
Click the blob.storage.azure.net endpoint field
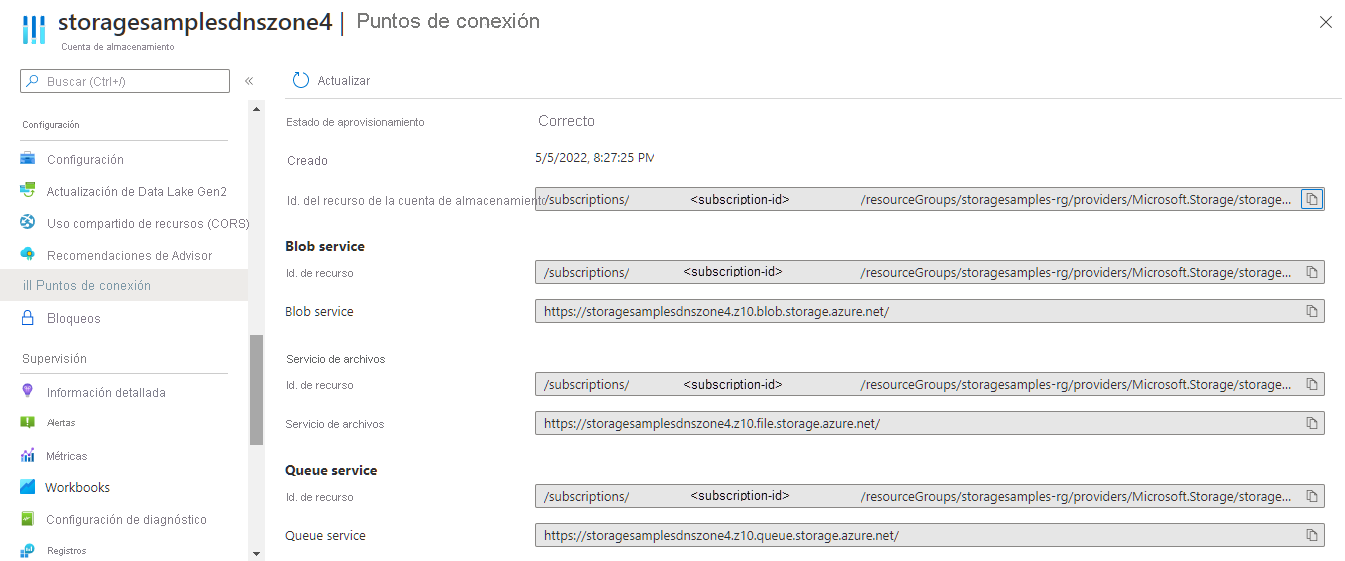tap(930, 311)
